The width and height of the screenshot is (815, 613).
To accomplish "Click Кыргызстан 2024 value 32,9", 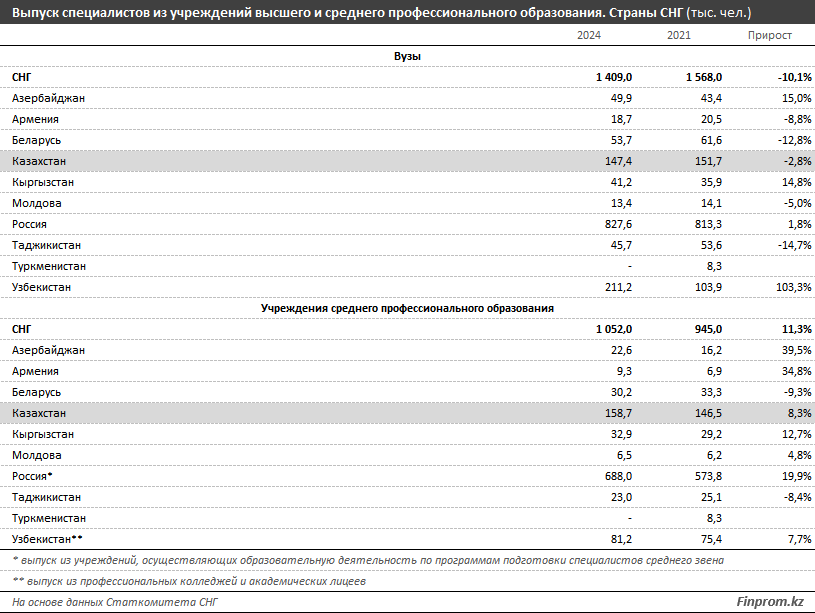I will pyautogui.click(x=619, y=434).
